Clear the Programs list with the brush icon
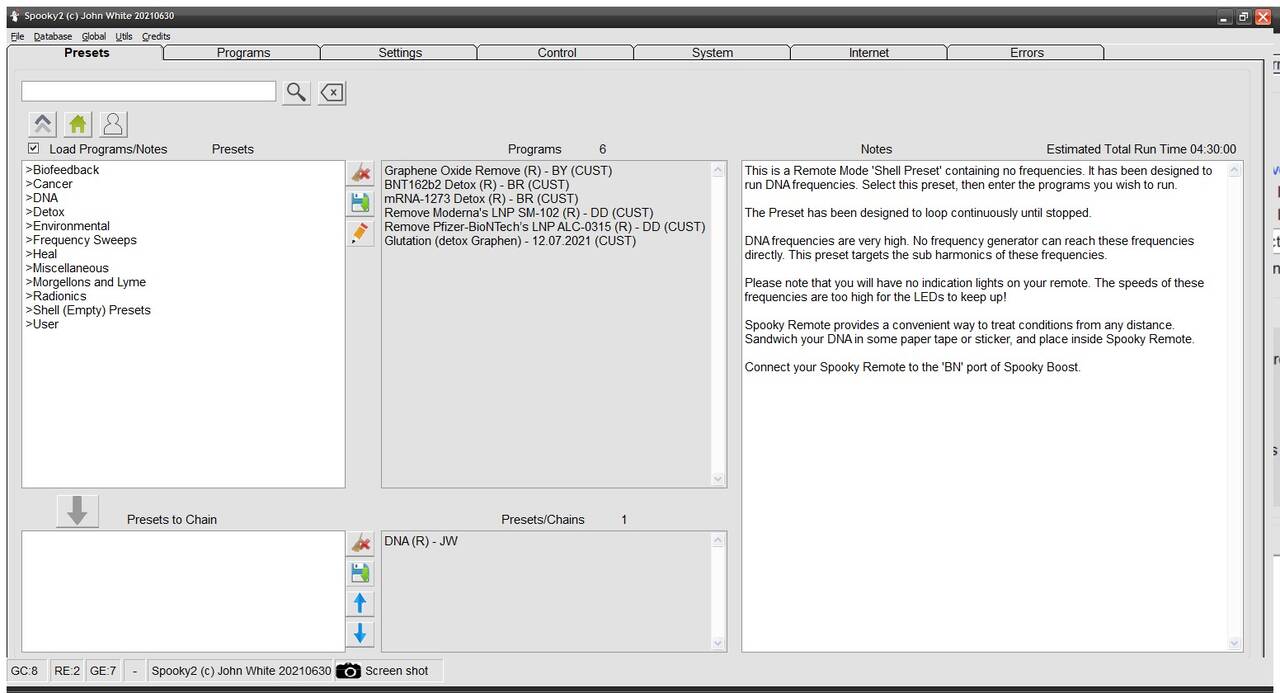The image size is (1280, 693). (x=360, y=173)
